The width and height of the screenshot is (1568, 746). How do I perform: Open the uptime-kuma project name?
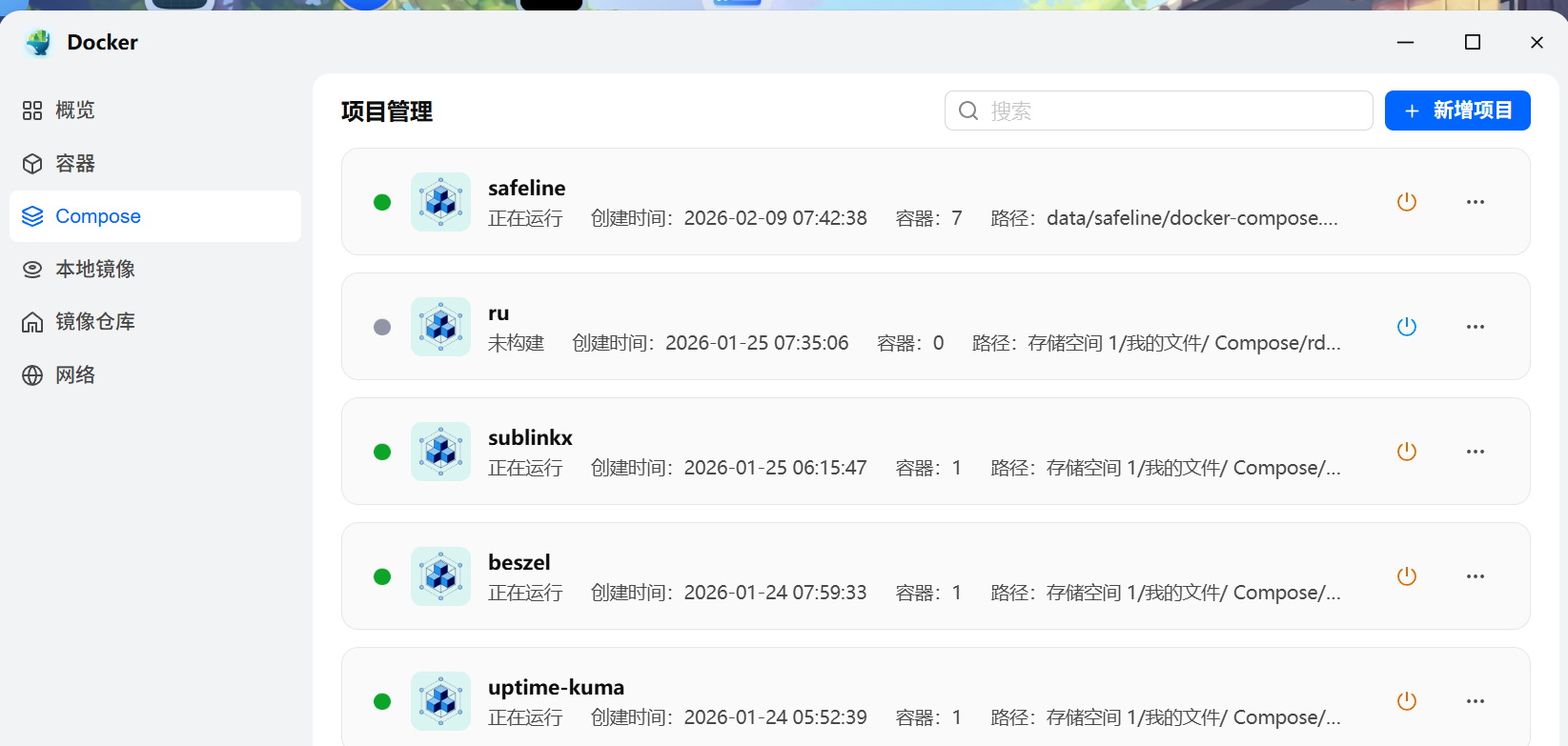coord(557,687)
